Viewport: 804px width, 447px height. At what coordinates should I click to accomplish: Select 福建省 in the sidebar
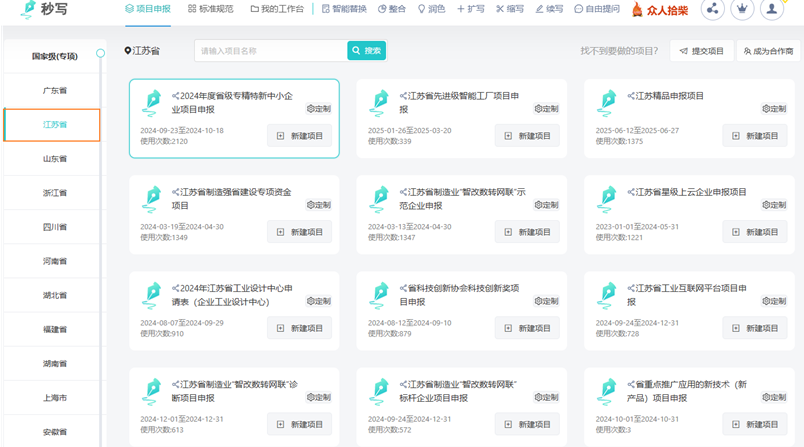pos(54,330)
